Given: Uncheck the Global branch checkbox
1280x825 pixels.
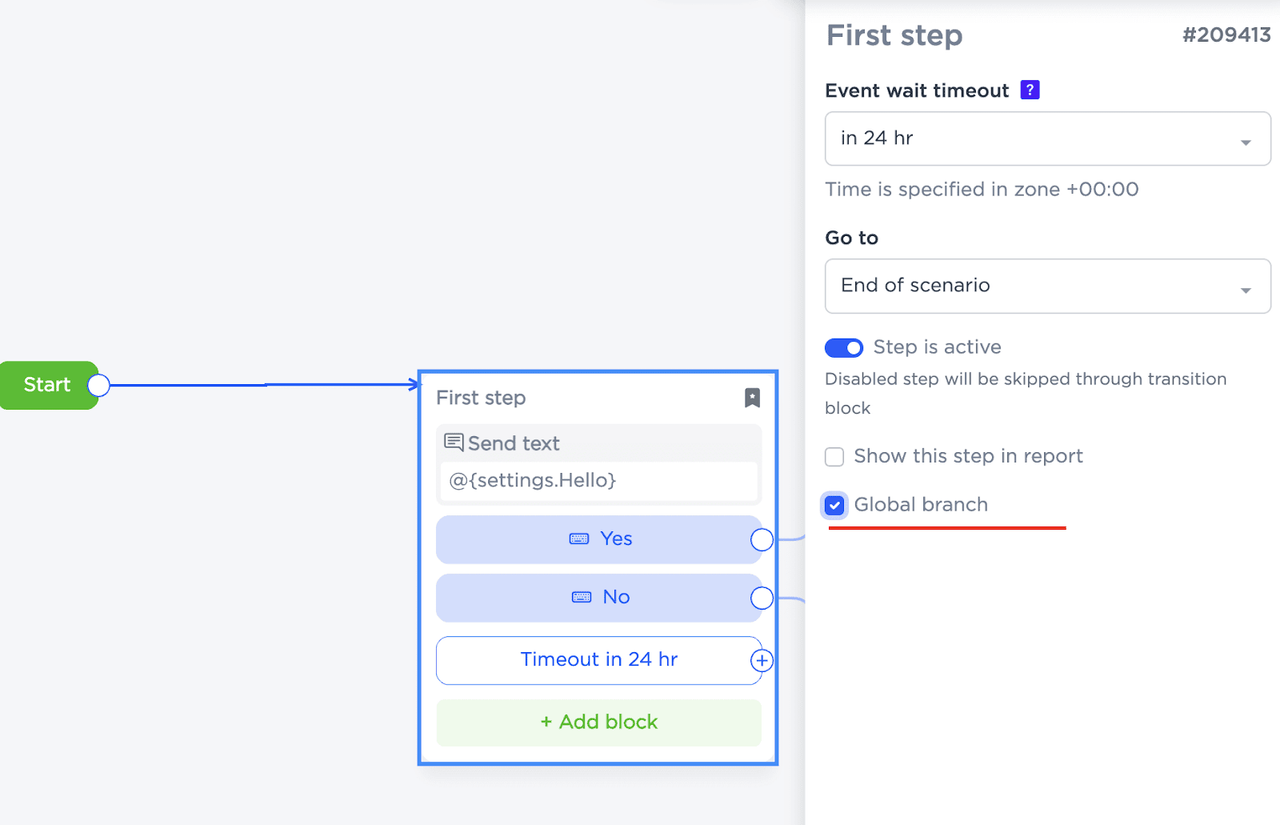Looking at the screenshot, I should (x=835, y=505).
